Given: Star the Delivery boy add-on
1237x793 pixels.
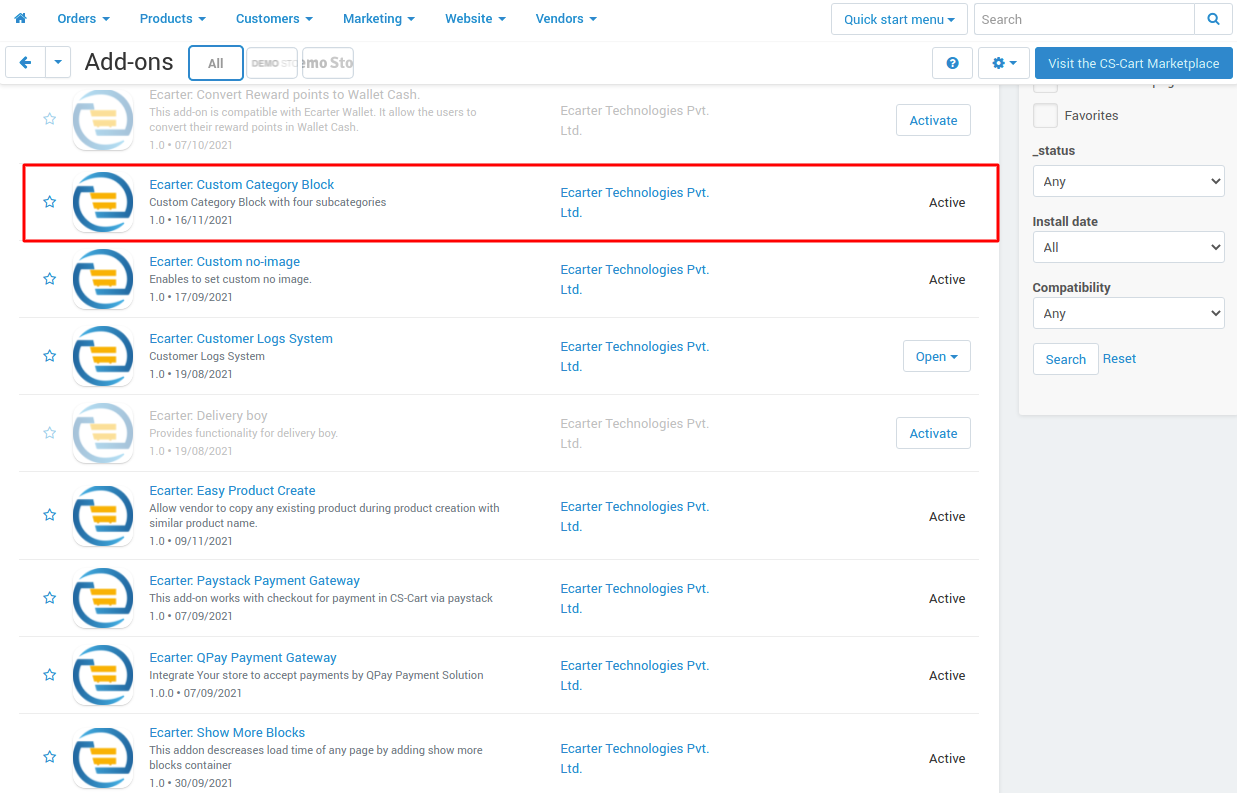Looking at the screenshot, I should [x=49, y=433].
